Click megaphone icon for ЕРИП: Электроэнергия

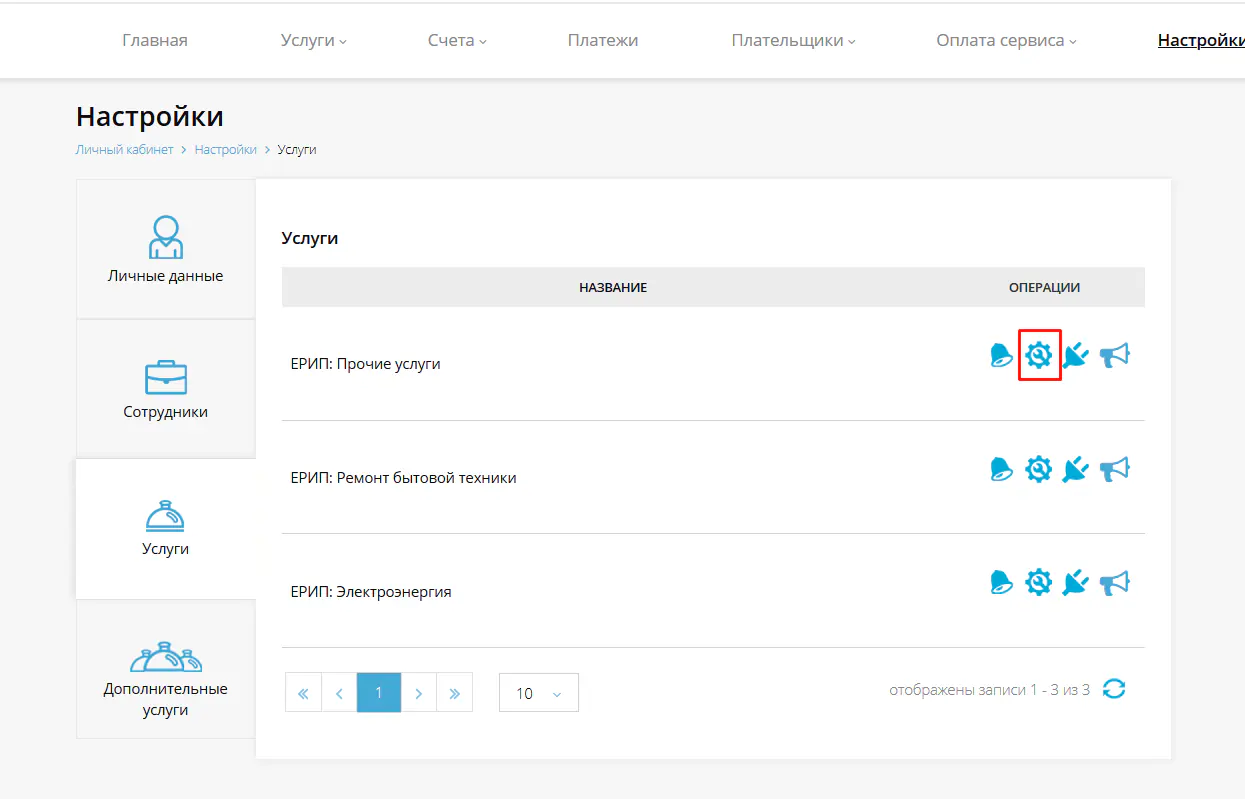[x=1114, y=582]
